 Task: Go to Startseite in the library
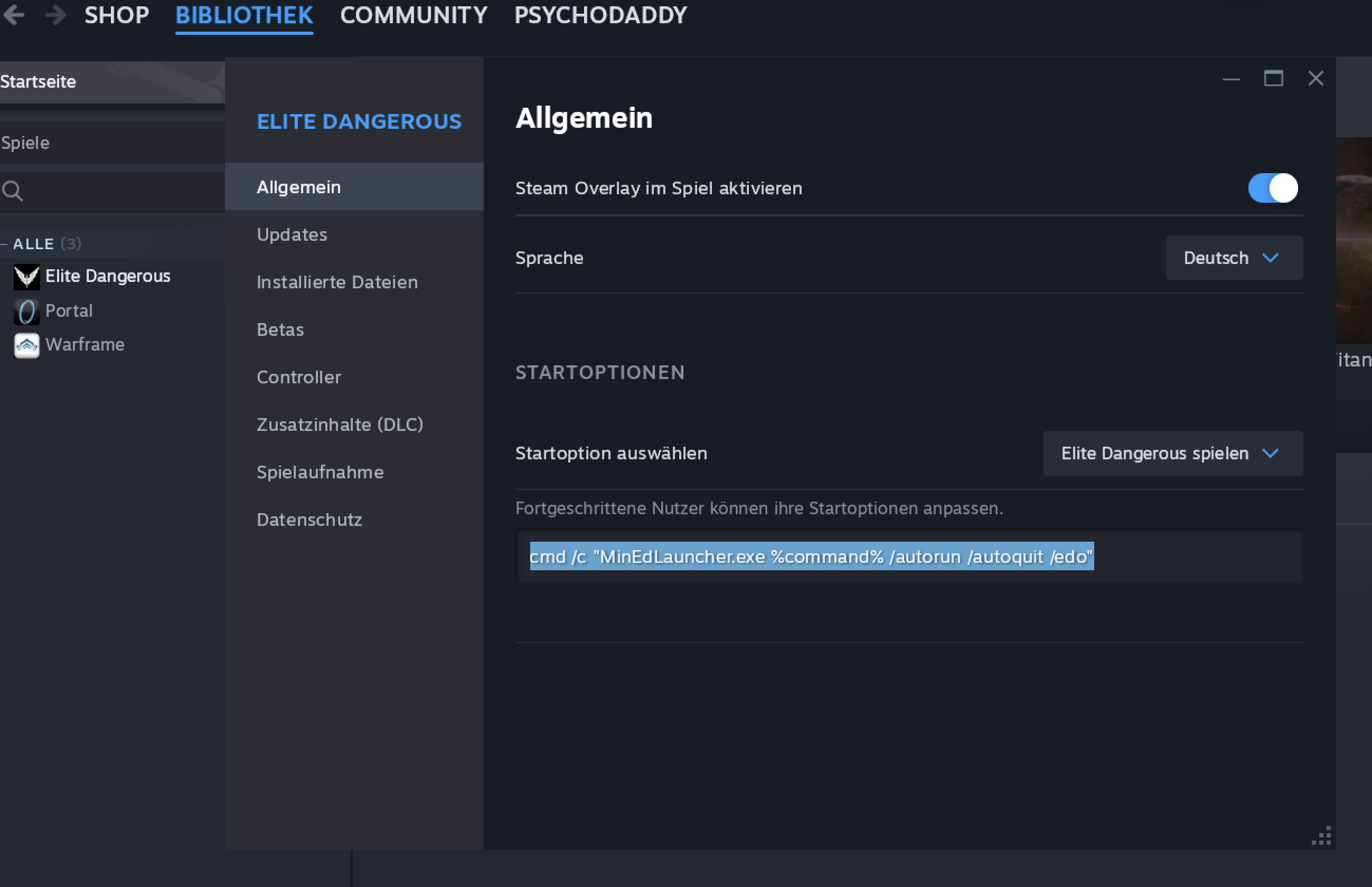tap(112, 82)
